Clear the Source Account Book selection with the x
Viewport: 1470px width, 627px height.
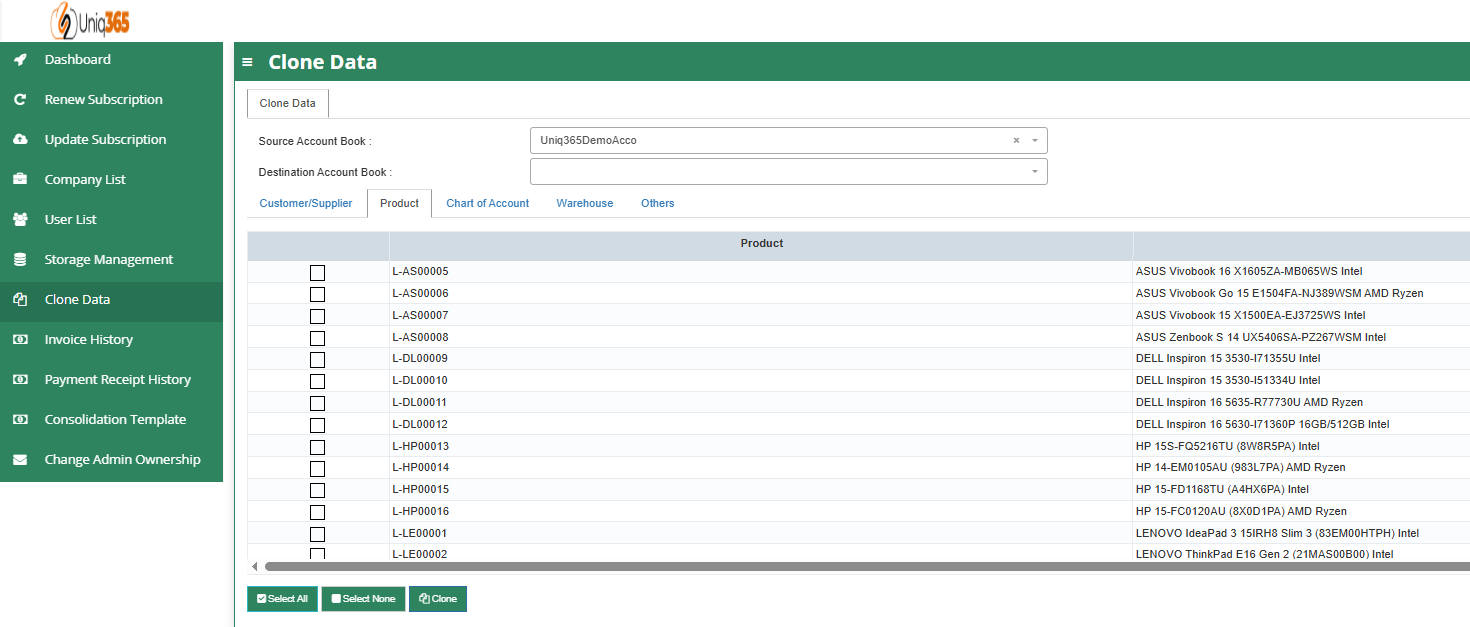1016,141
